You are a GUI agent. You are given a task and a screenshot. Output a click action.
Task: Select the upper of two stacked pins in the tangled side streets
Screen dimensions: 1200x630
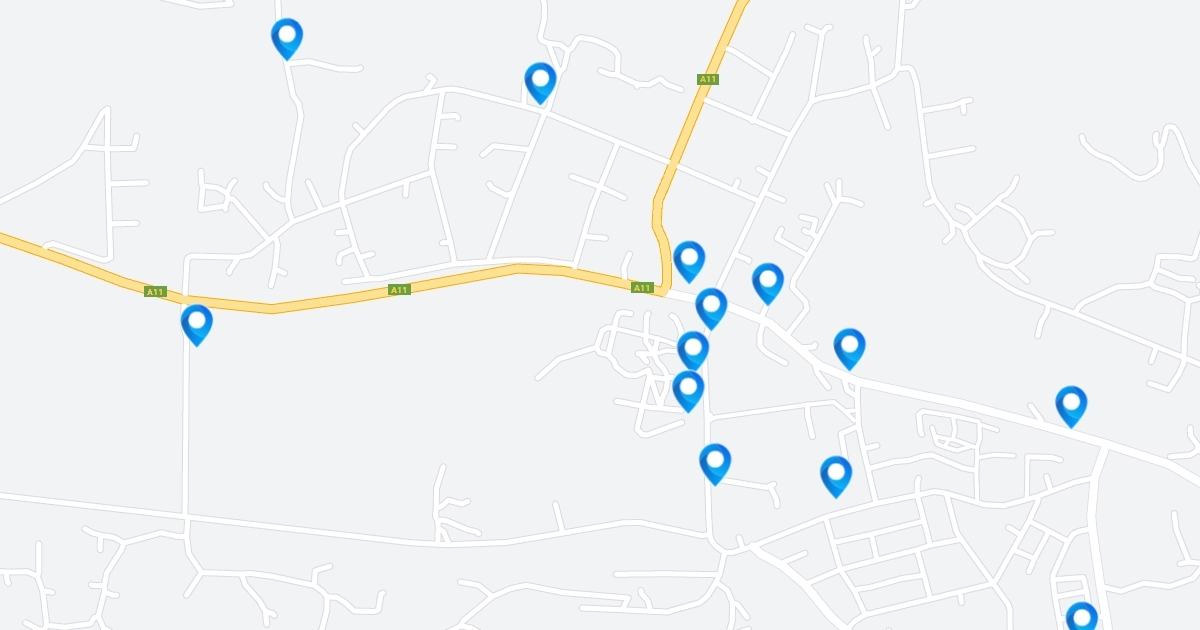tap(693, 351)
